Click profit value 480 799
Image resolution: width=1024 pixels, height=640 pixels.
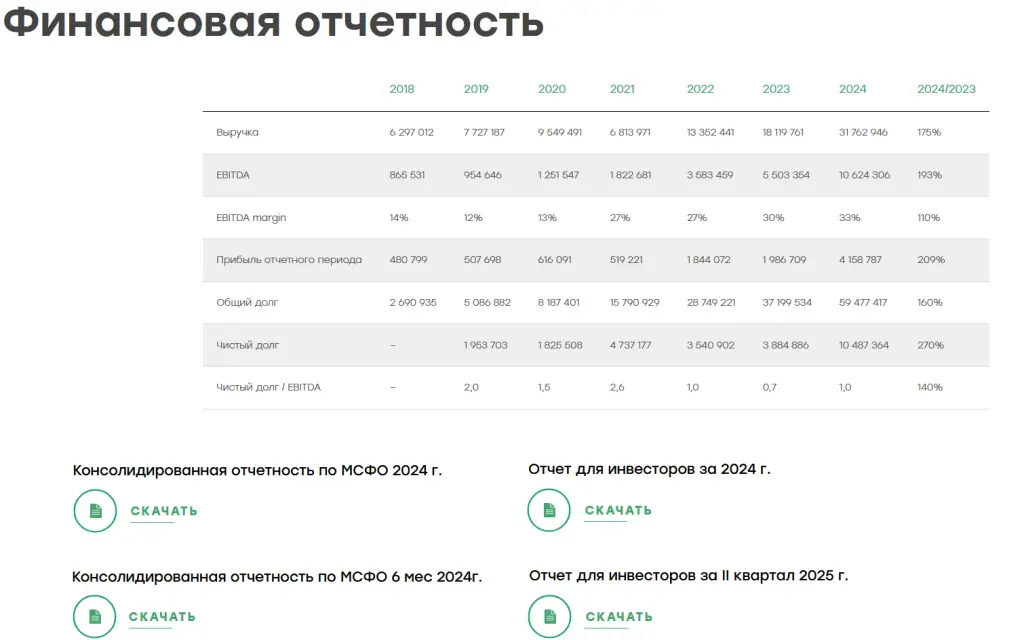pyautogui.click(x=408, y=260)
